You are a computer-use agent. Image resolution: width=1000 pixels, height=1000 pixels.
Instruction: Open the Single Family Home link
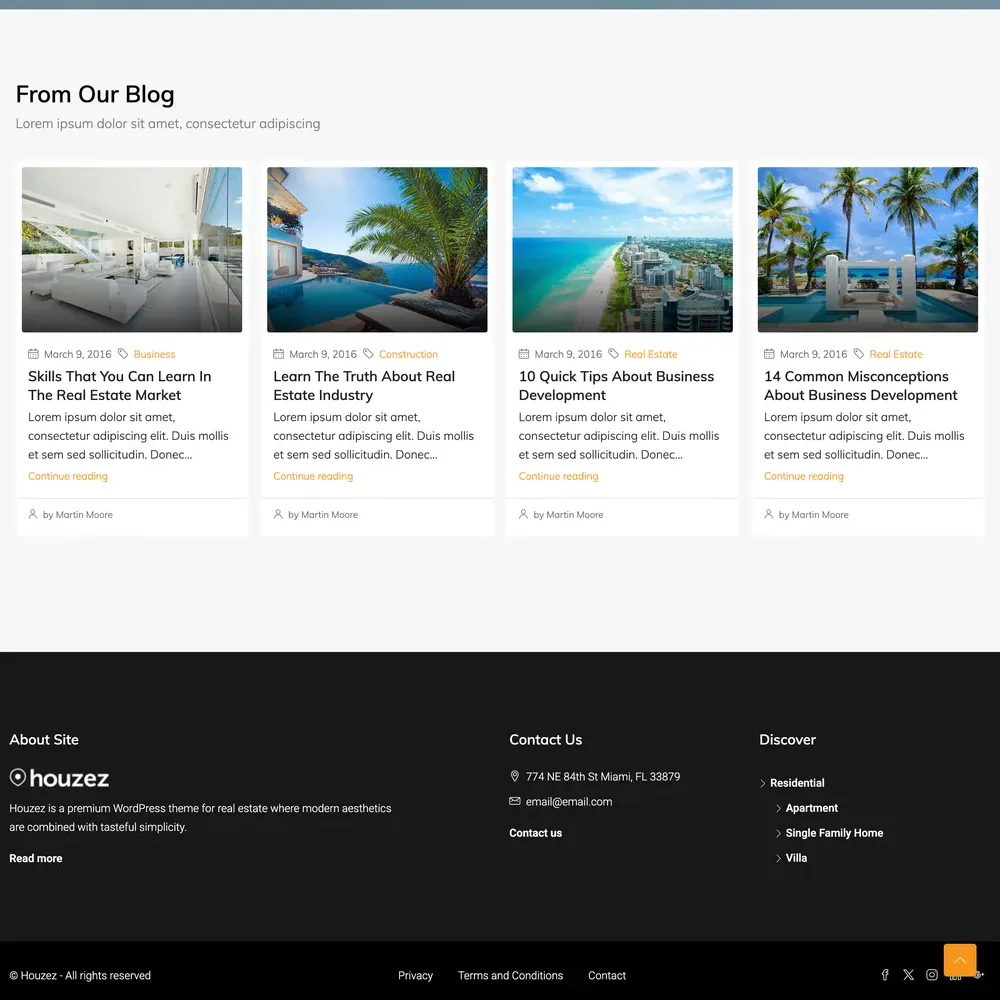coord(834,833)
